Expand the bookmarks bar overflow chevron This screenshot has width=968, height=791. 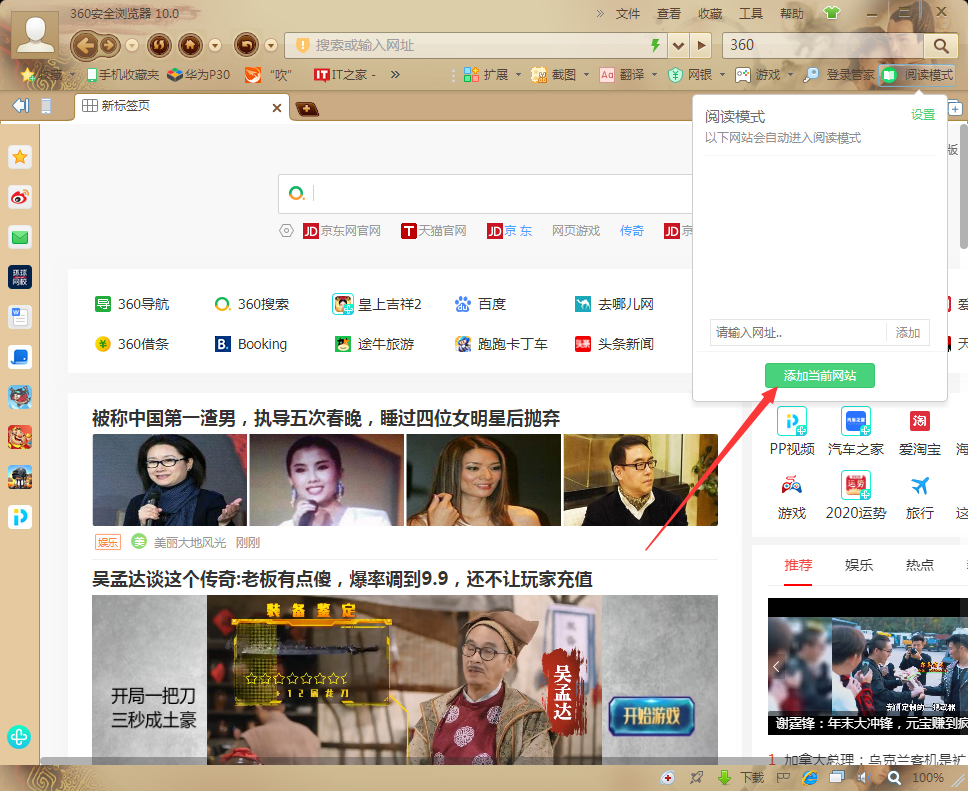tap(393, 74)
